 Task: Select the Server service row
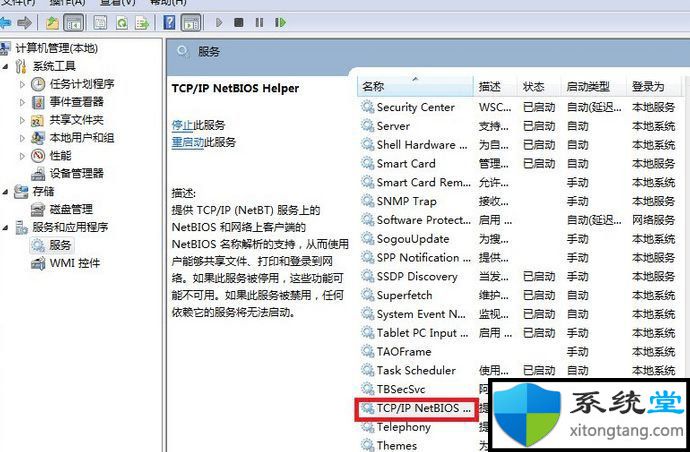519,126
